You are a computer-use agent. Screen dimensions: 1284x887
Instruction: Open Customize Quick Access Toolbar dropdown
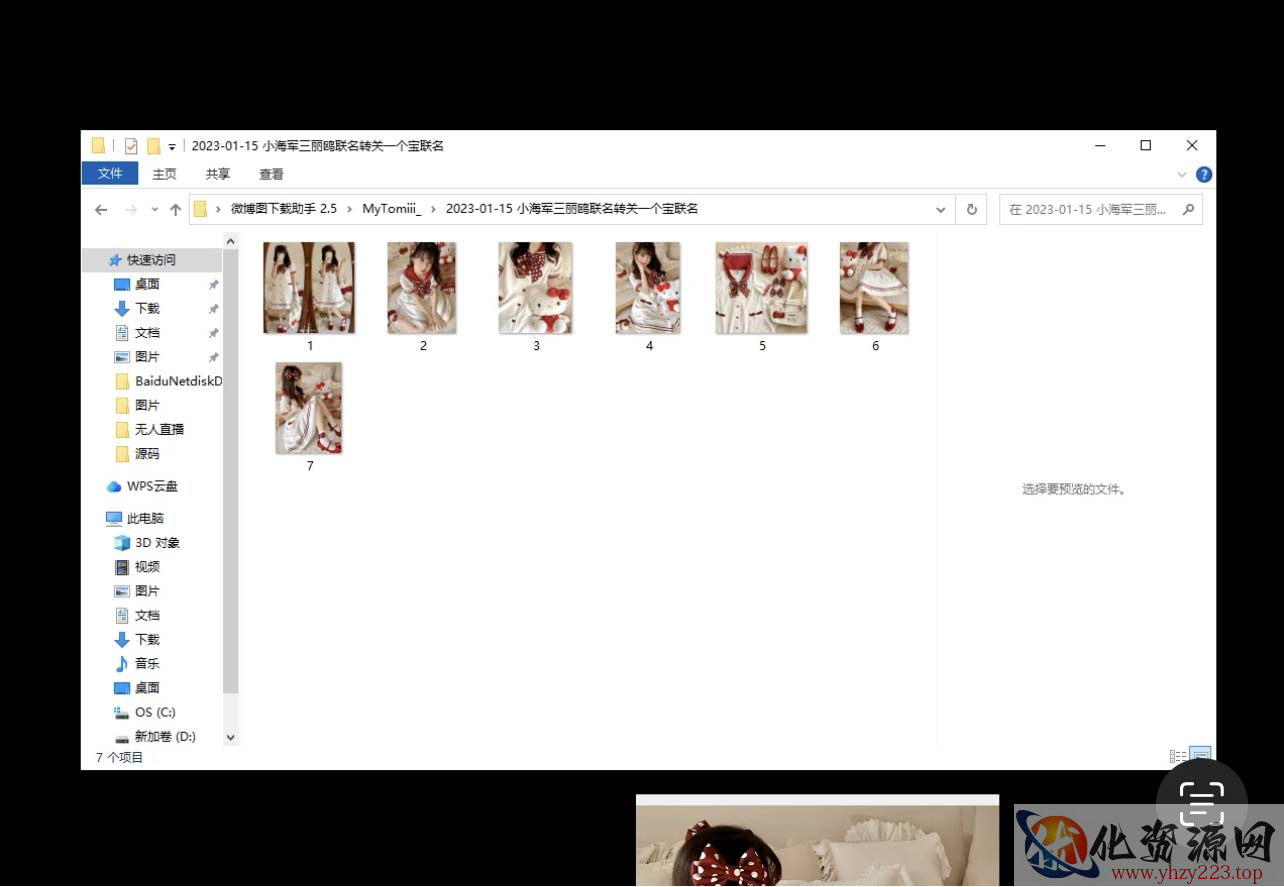tap(172, 147)
